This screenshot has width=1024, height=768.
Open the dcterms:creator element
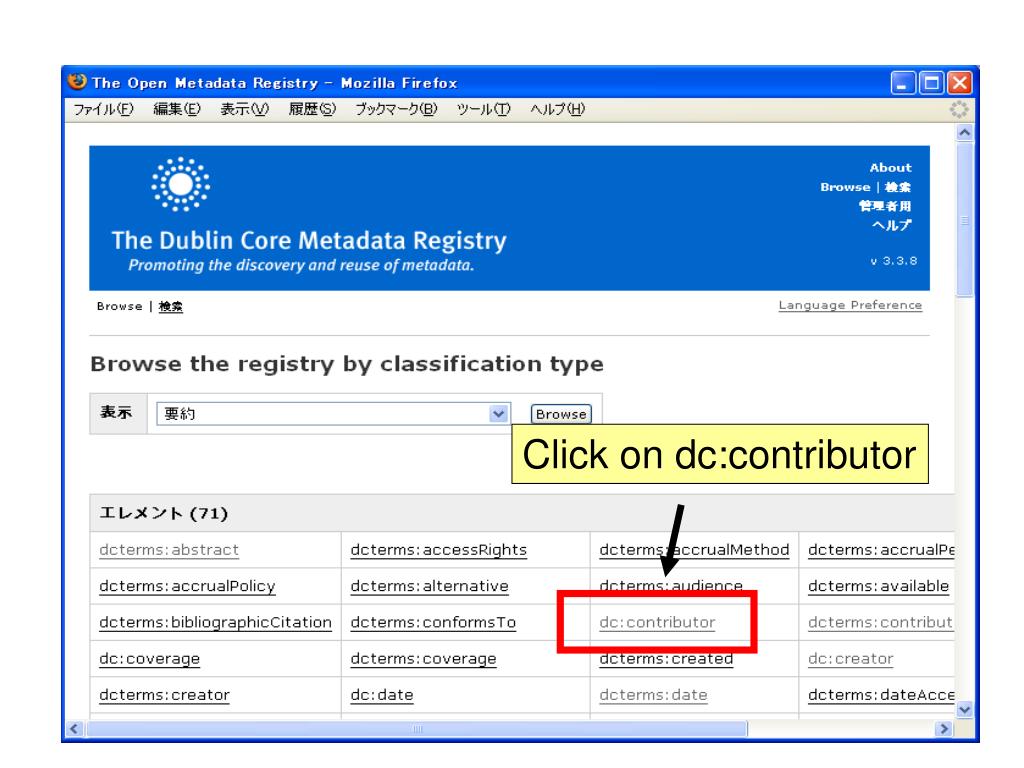click(165, 695)
